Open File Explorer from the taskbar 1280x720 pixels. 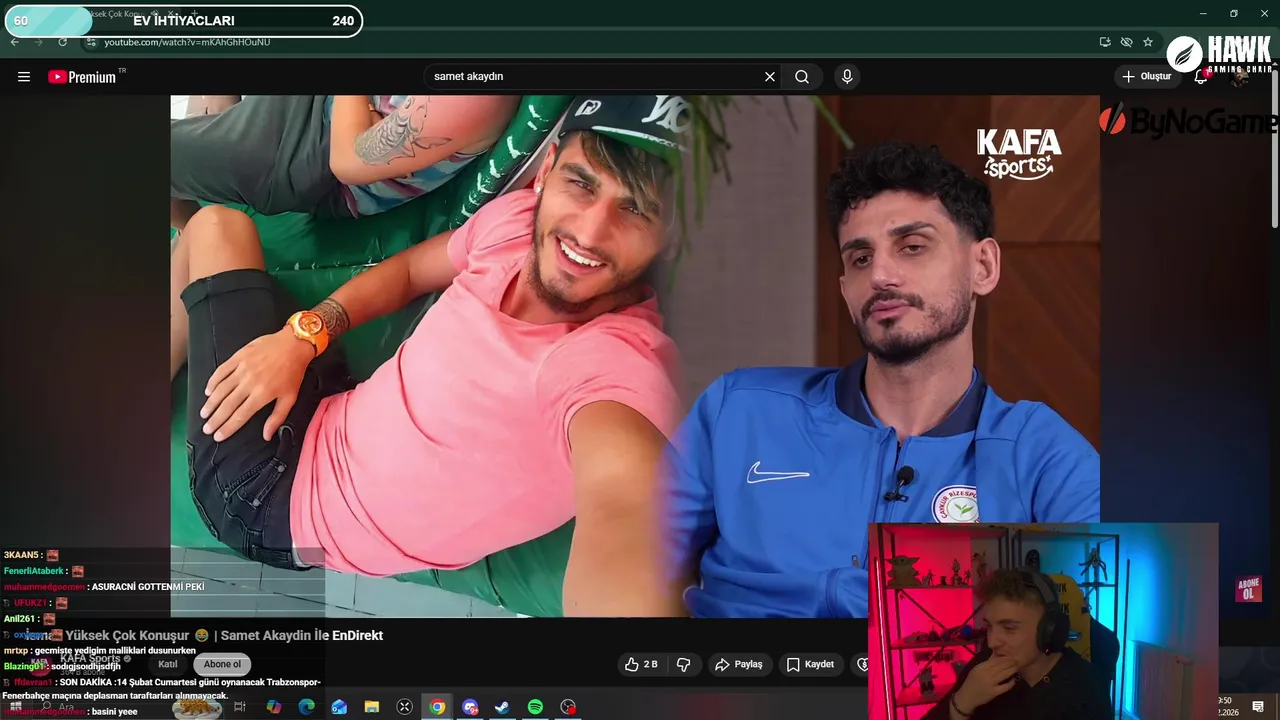coord(372,707)
